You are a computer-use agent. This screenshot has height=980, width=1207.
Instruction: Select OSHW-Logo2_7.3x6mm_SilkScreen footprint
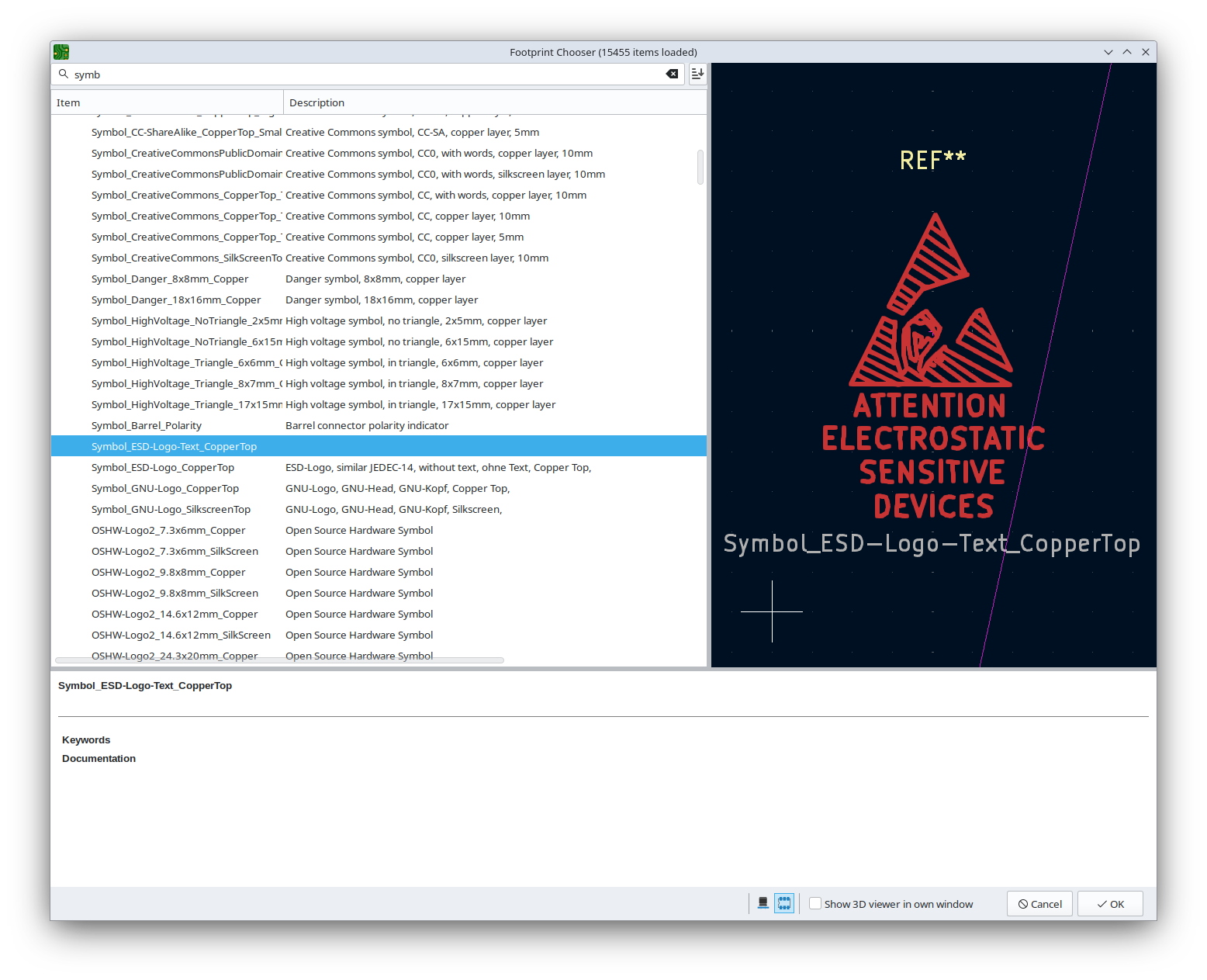379,551
